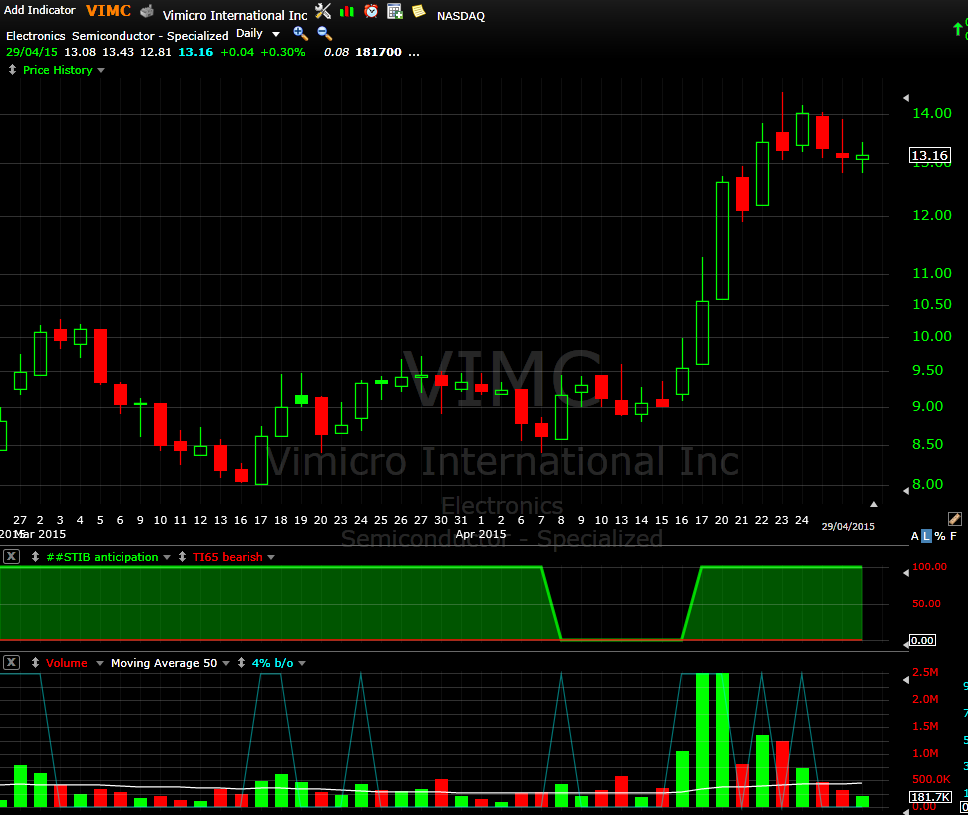Open the ##STIB anticipation dropdown arrow
This screenshot has width=968, height=815.
167,558
